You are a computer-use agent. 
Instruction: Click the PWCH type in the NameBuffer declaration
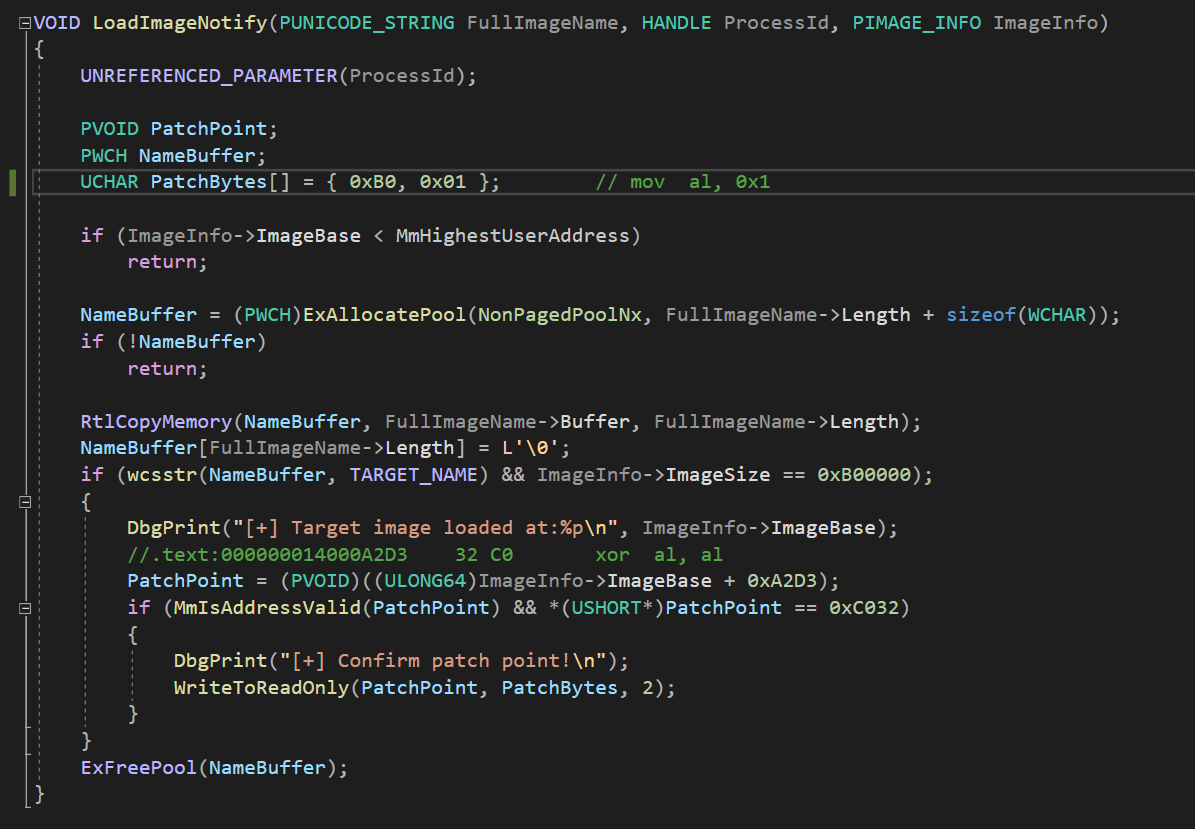coord(104,155)
